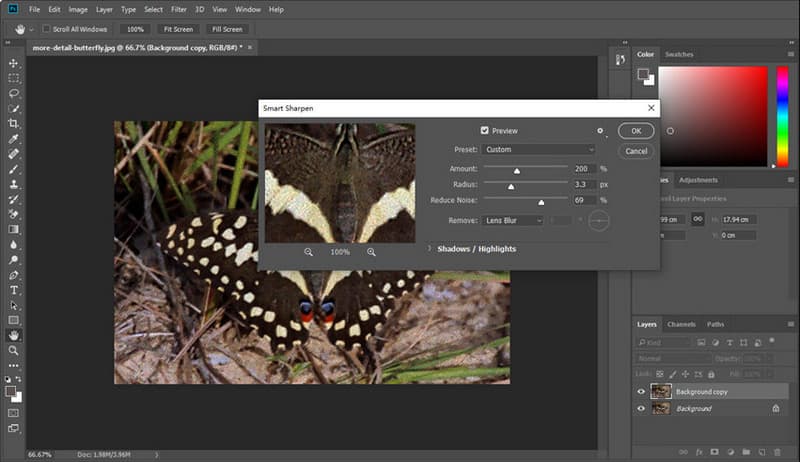Switch to the Channels tab
Image resolution: width=800 pixels, height=462 pixels.
coord(681,324)
